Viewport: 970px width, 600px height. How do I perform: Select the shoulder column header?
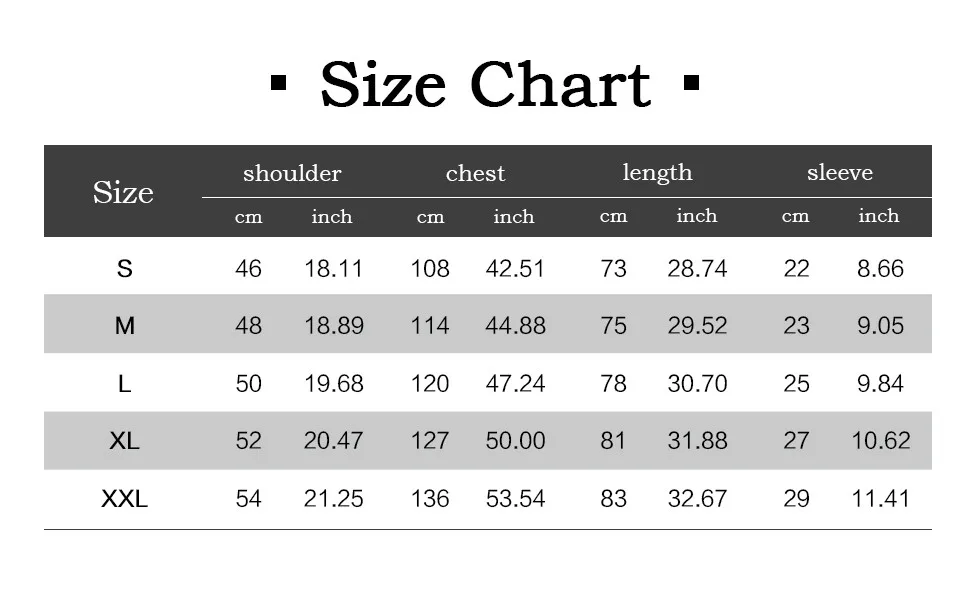tap(292, 173)
